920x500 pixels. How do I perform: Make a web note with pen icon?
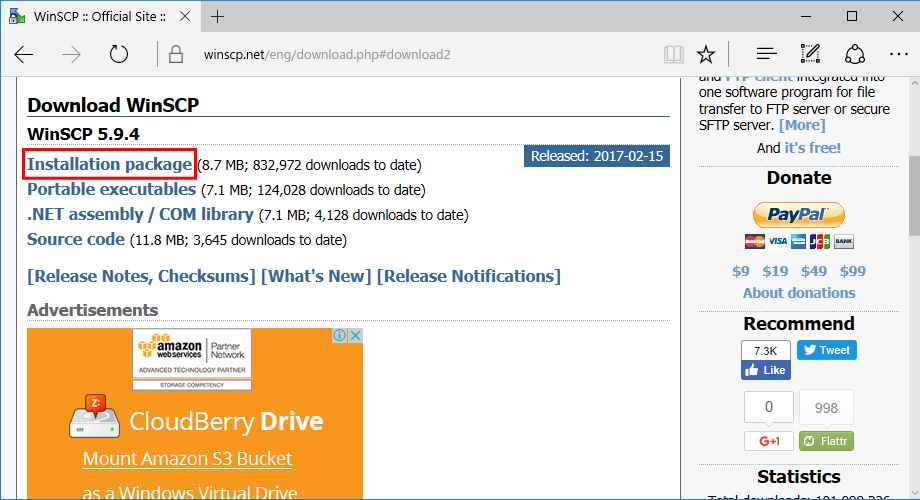point(810,54)
